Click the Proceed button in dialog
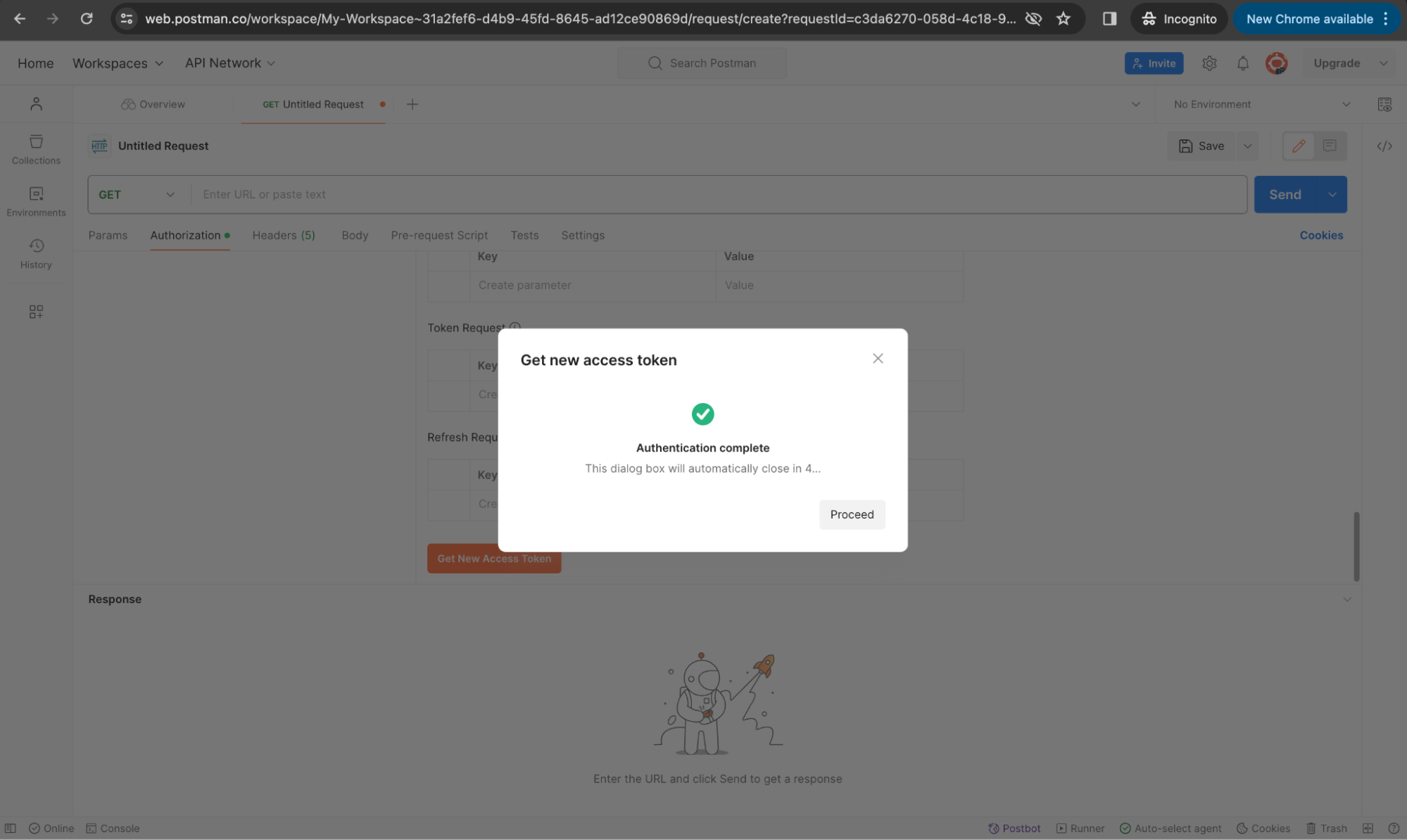The width and height of the screenshot is (1407, 840). 851,514
